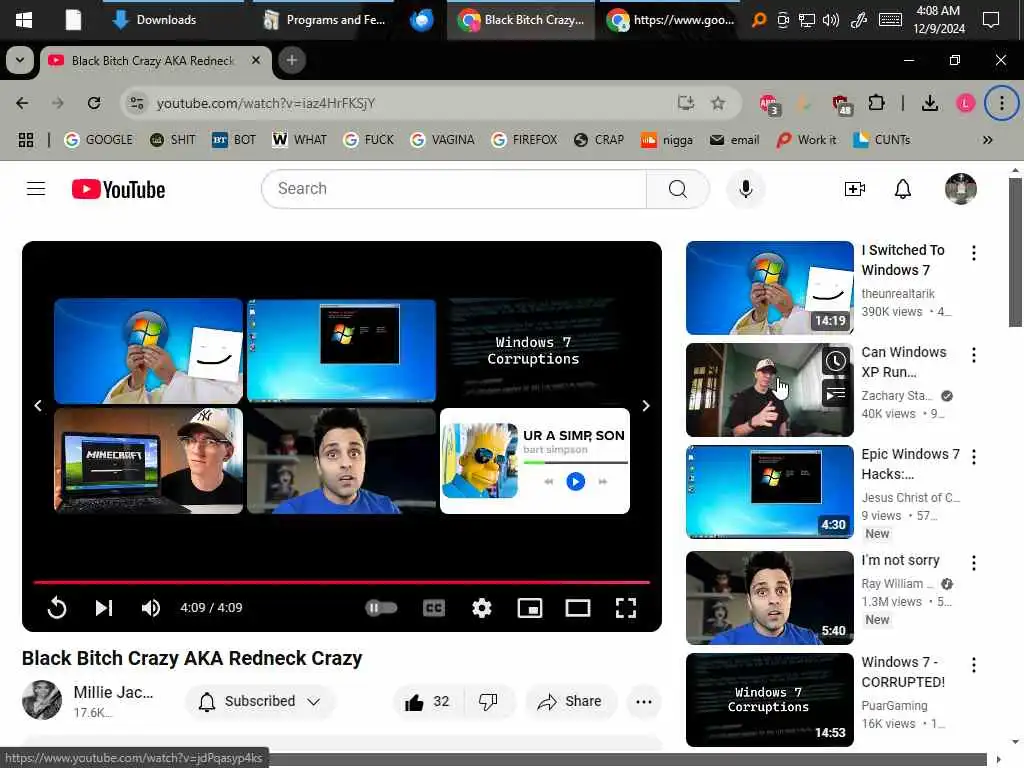
Task: Bookmark this page with star icon
Action: [x=718, y=103]
